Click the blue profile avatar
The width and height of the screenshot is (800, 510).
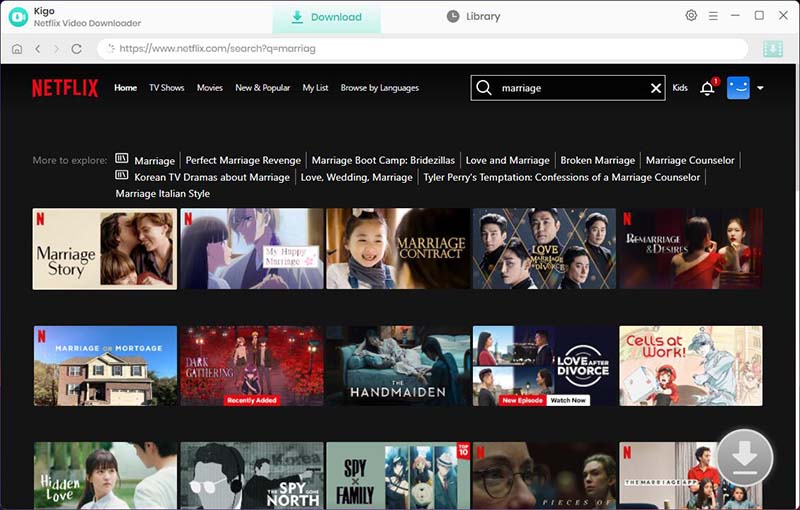pyautogui.click(x=738, y=88)
